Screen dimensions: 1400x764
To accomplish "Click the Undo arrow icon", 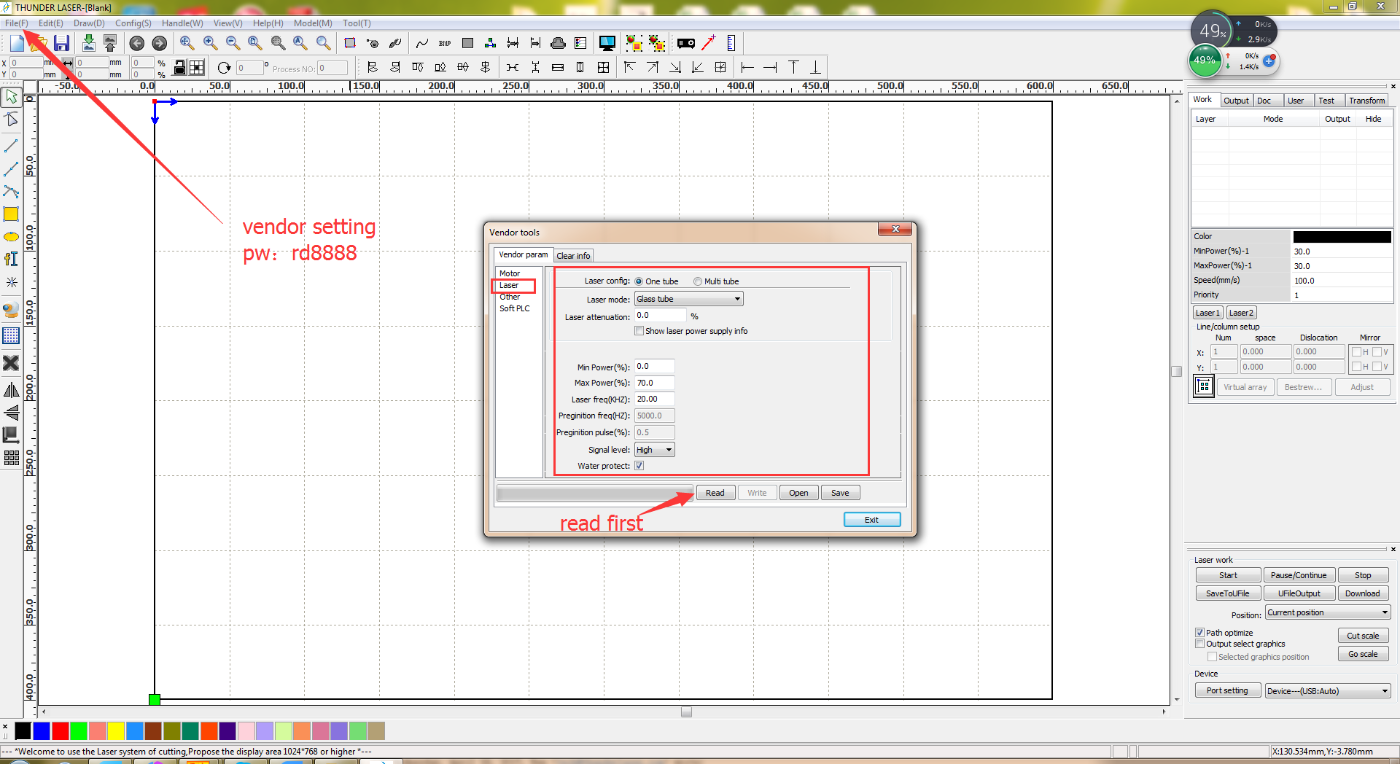I will pos(137,43).
